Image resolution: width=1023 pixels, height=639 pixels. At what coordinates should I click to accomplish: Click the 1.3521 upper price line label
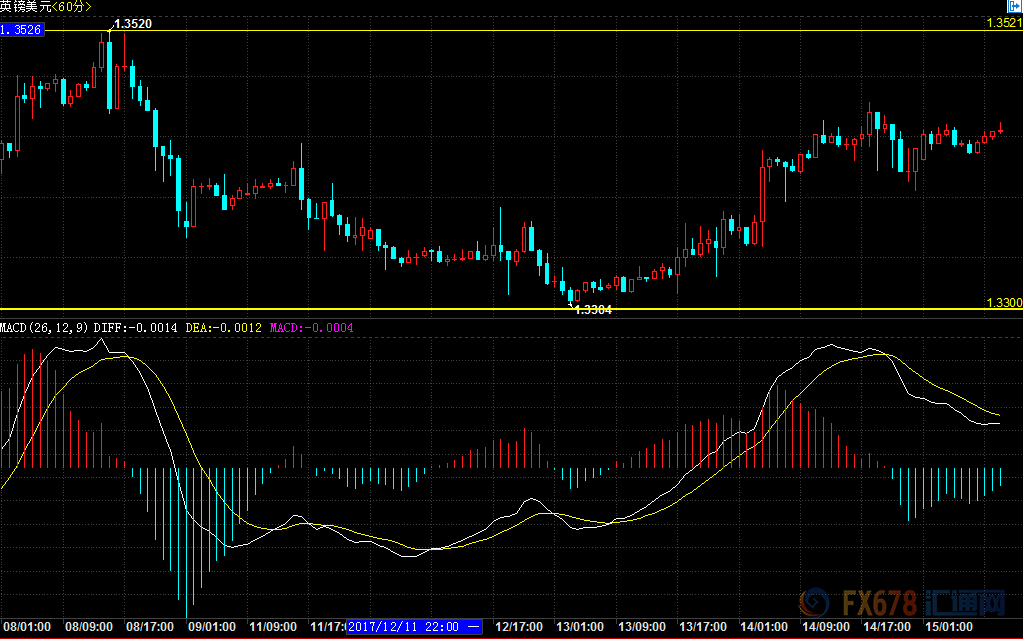(x=1004, y=22)
